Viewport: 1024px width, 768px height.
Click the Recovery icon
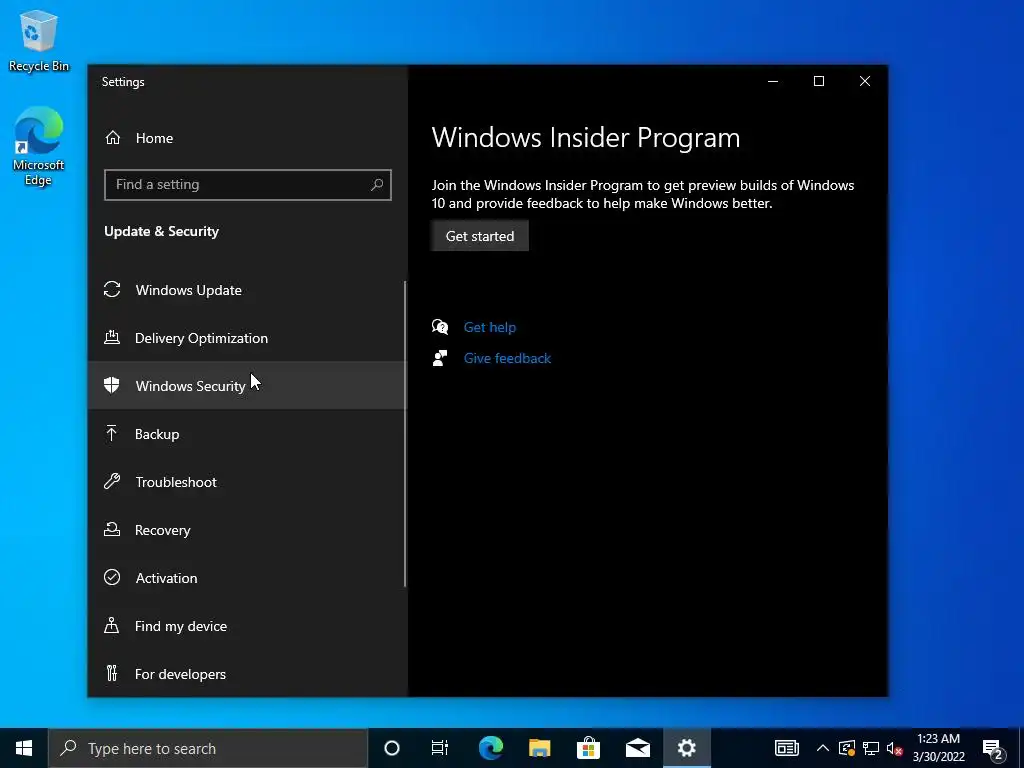point(112,529)
